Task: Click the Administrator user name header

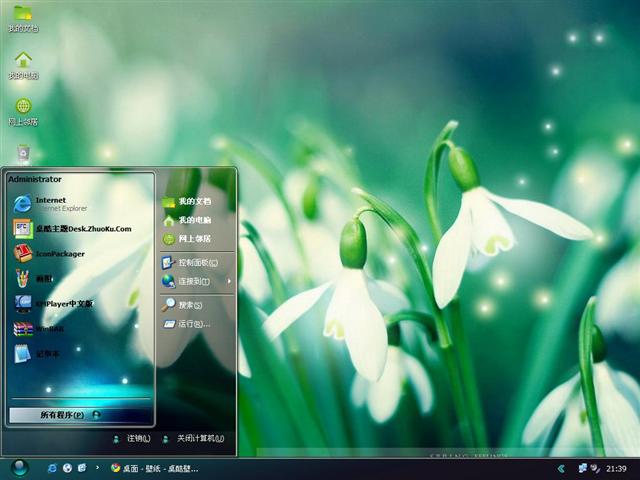Action: 35,179
